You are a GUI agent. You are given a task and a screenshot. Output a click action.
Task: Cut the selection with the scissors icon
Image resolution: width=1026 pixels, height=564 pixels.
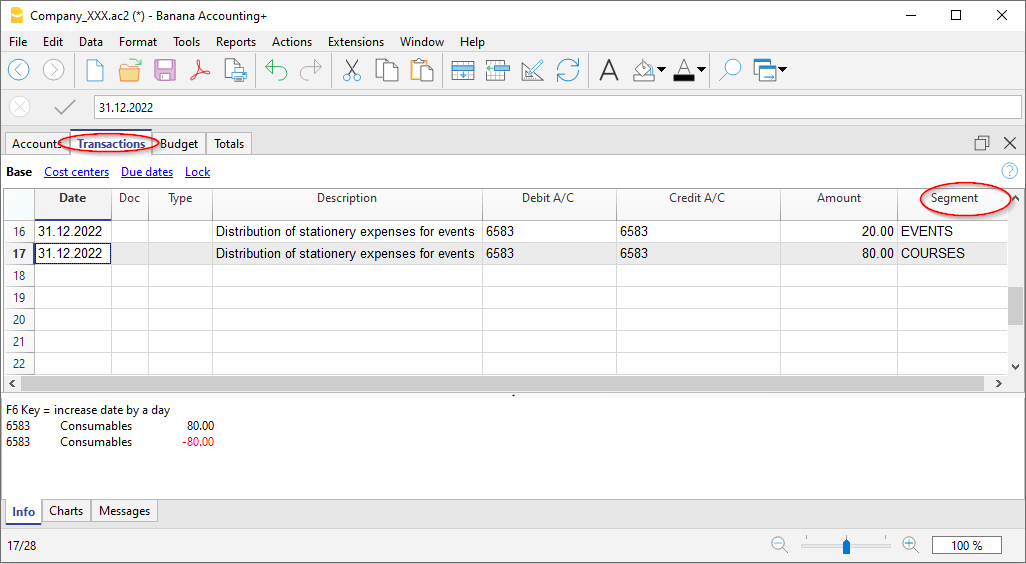pyautogui.click(x=352, y=70)
